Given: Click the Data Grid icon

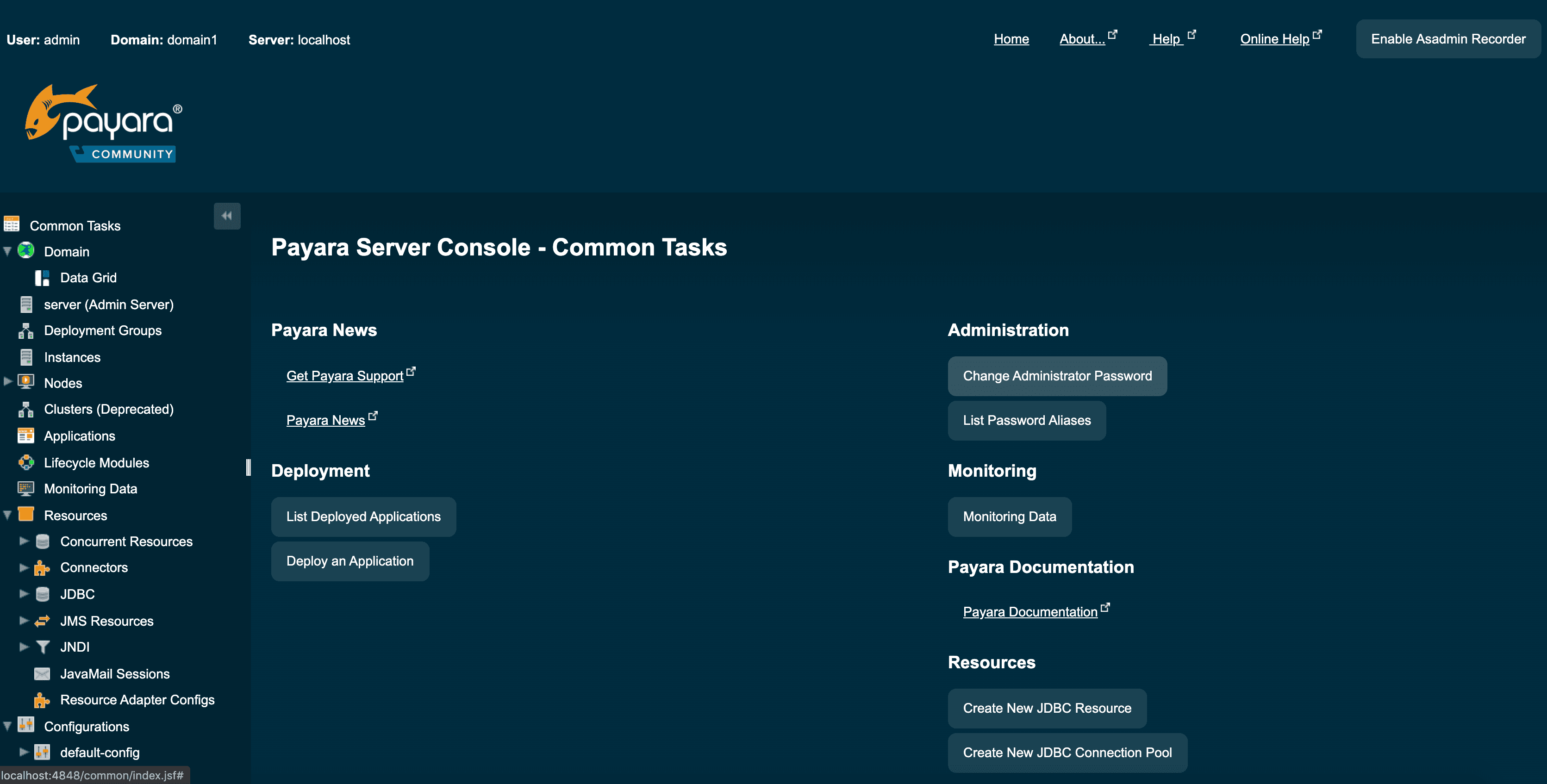Looking at the screenshot, I should coord(42,277).
